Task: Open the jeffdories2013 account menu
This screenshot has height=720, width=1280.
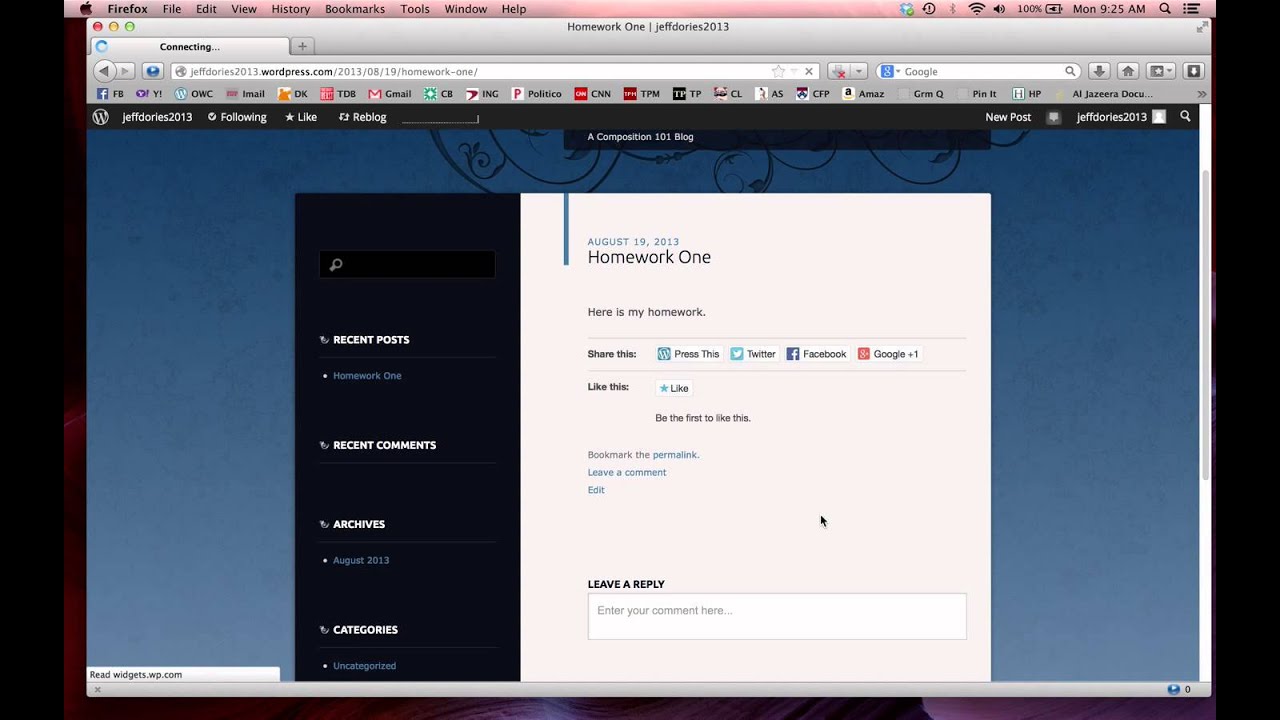Action: click(1121, 117)
